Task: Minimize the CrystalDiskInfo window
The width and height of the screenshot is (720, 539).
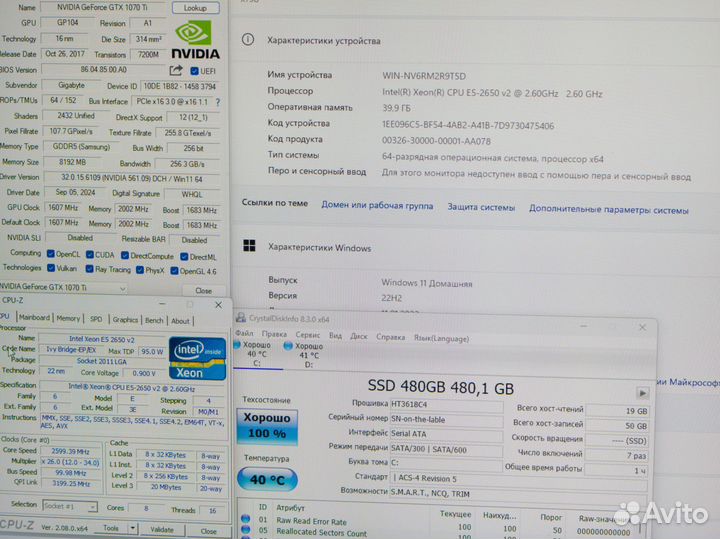Action: click(x=584, y=326)
